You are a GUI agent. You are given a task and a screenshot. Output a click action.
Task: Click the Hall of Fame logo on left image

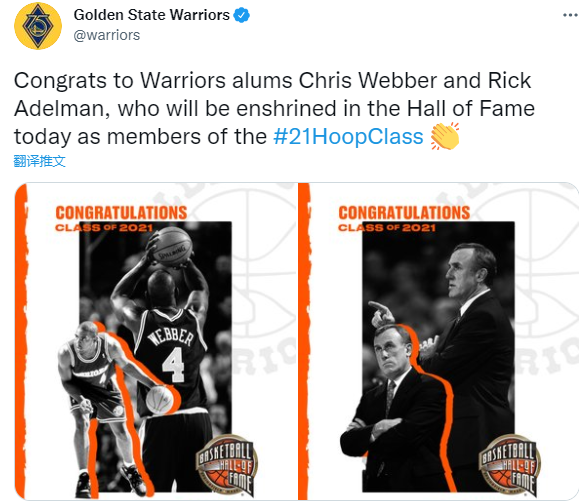click(x=227, y=465)
